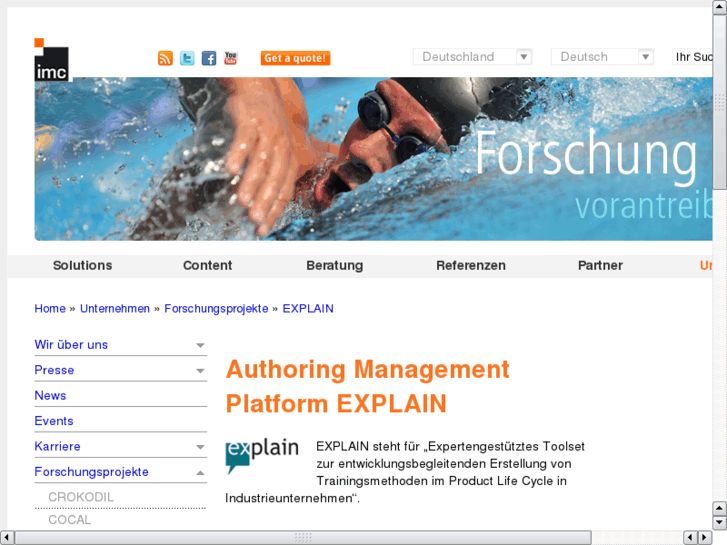Open the Solutions menu

point(83,265)
